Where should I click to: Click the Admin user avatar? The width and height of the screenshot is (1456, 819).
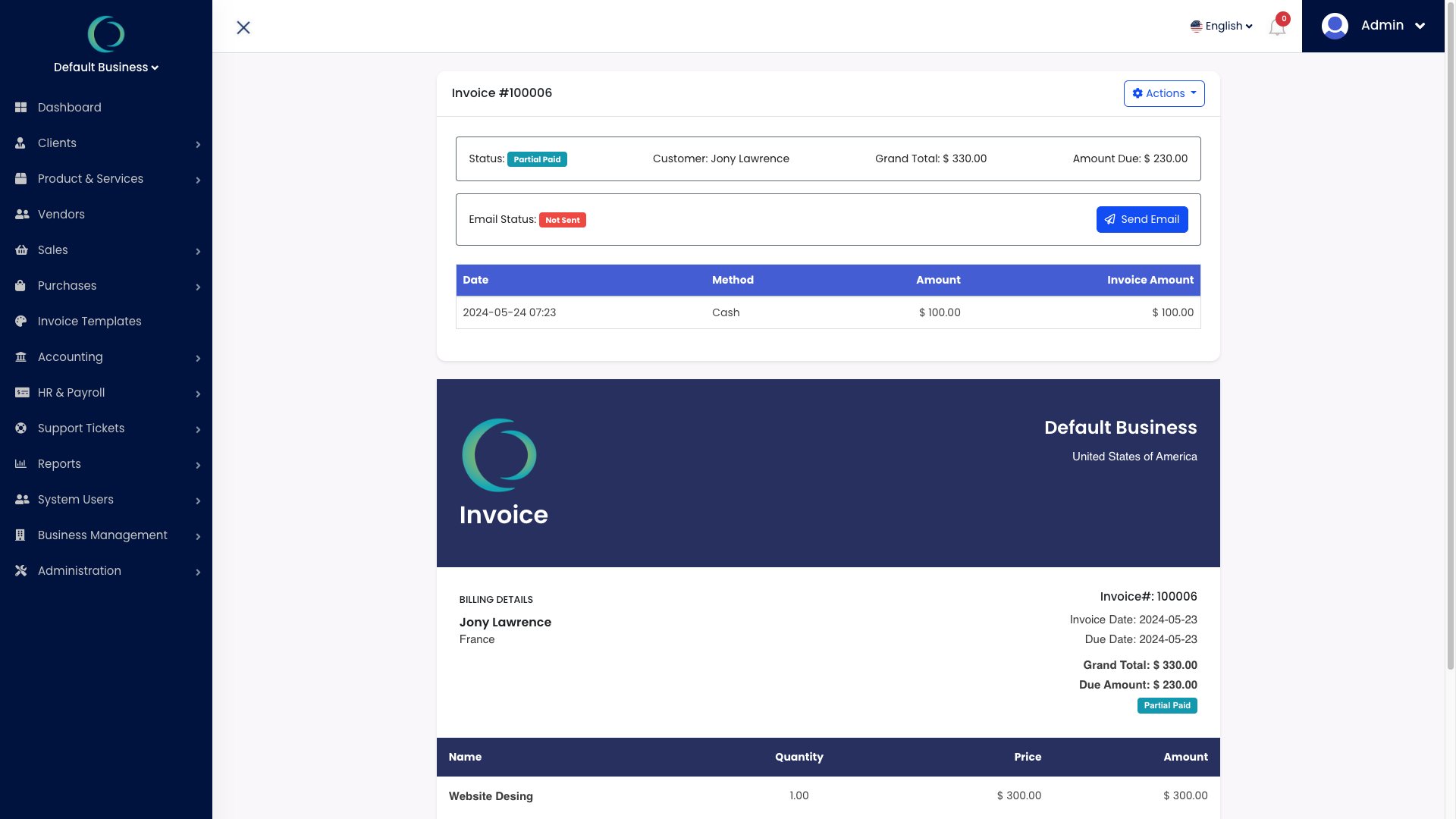(x=1335, y=26)
